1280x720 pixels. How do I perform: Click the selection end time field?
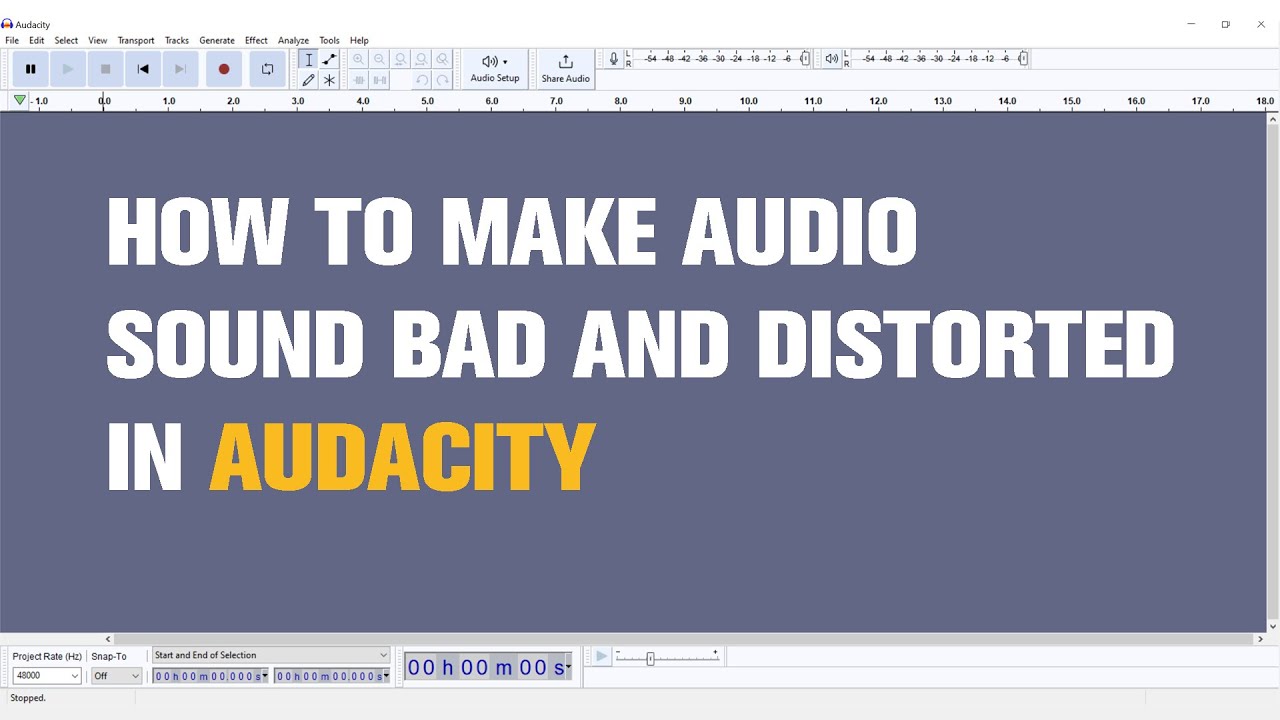328,676
